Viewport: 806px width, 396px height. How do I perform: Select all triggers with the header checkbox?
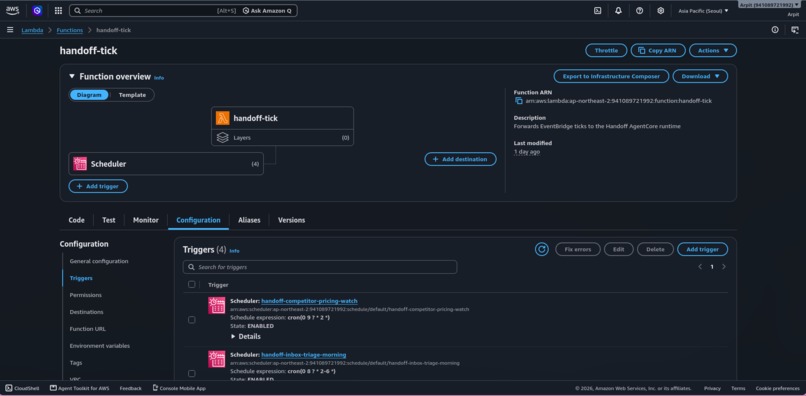(192, 284)
